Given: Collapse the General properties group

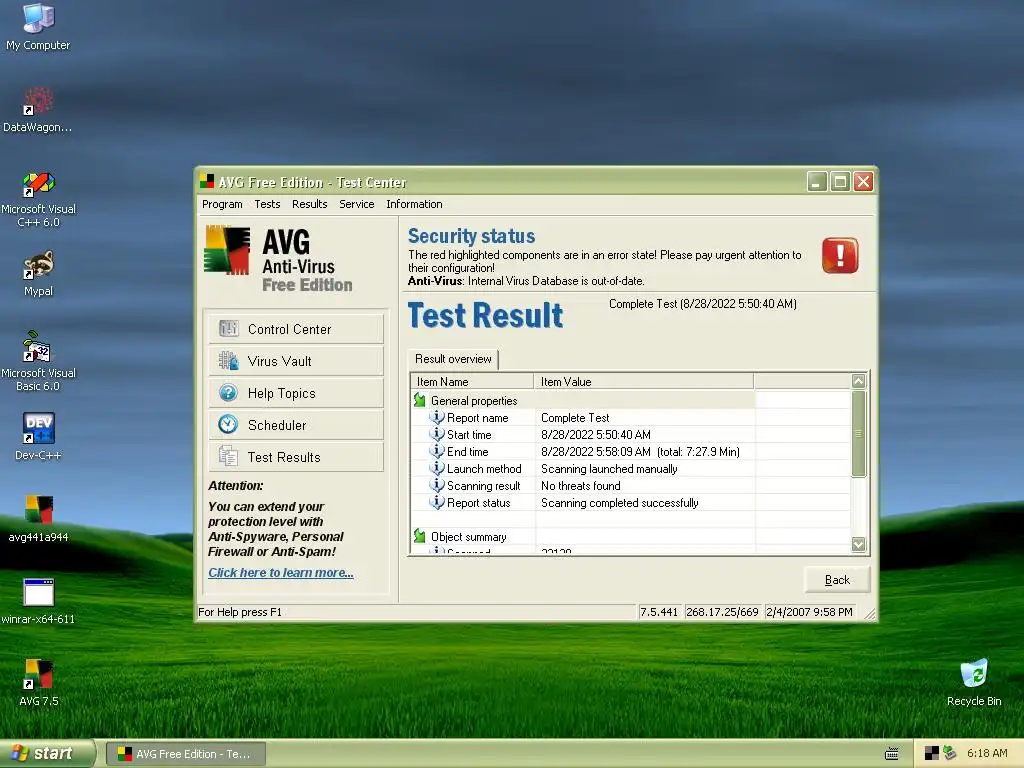Looking at the screenshot, I should 420,400.
